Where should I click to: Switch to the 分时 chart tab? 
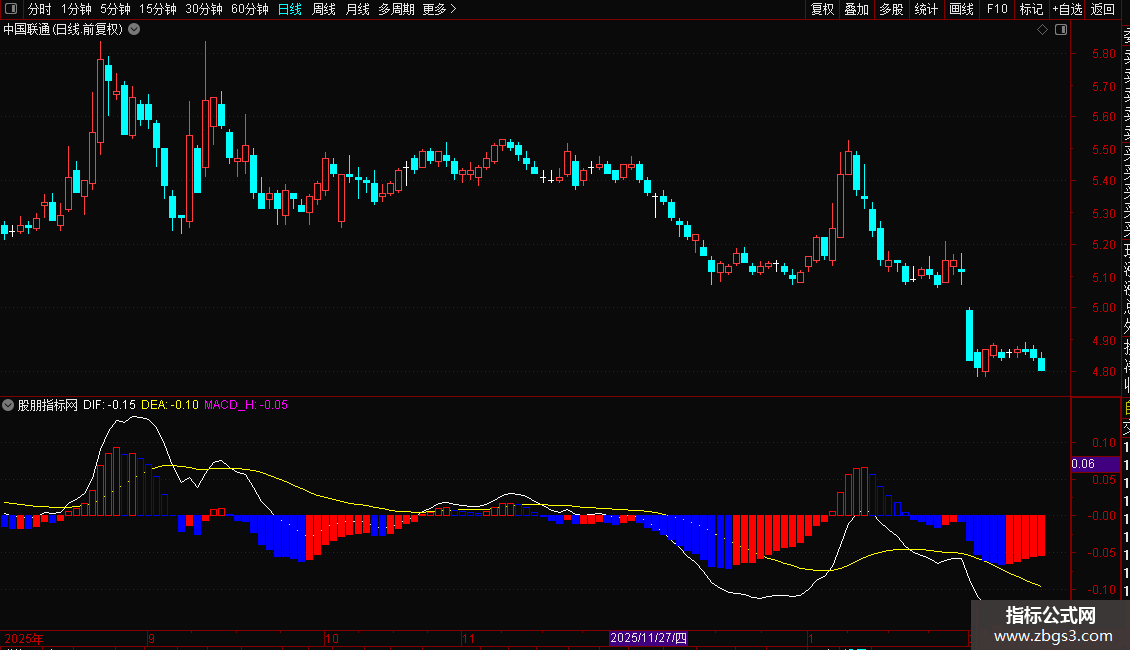click(40, 9)
